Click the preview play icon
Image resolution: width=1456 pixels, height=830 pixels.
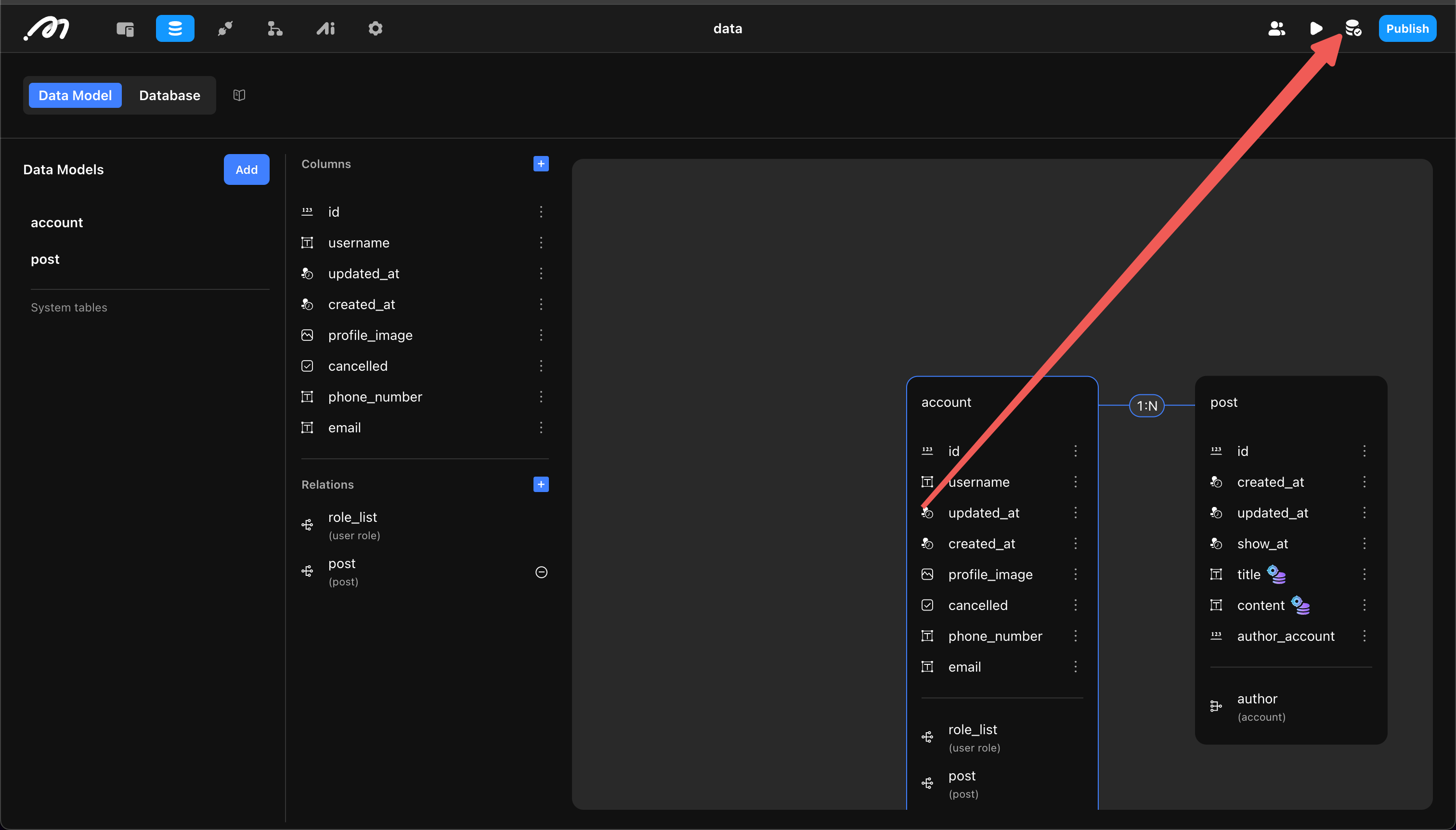pos(1316,28)
